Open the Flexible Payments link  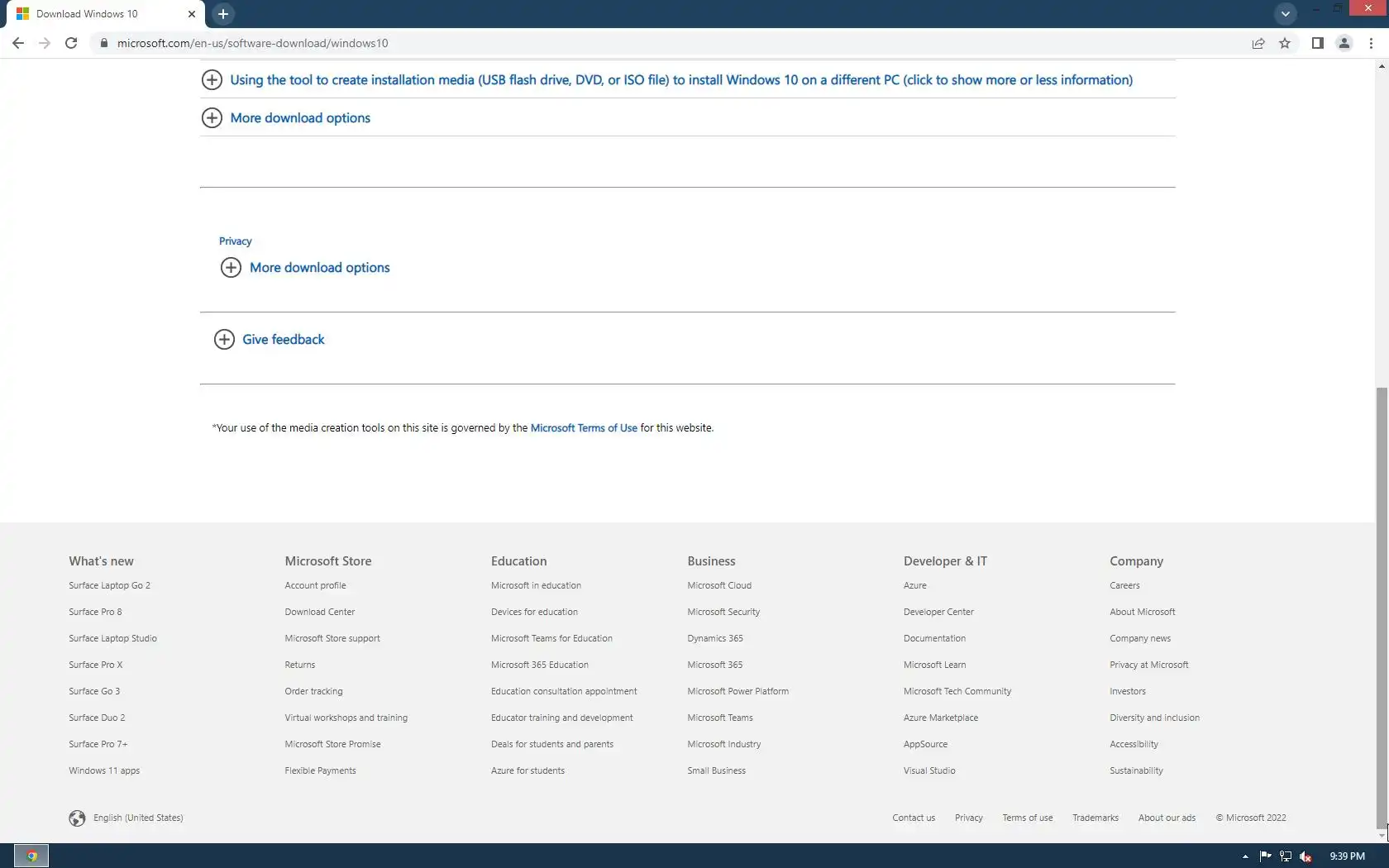click(320, 771)
